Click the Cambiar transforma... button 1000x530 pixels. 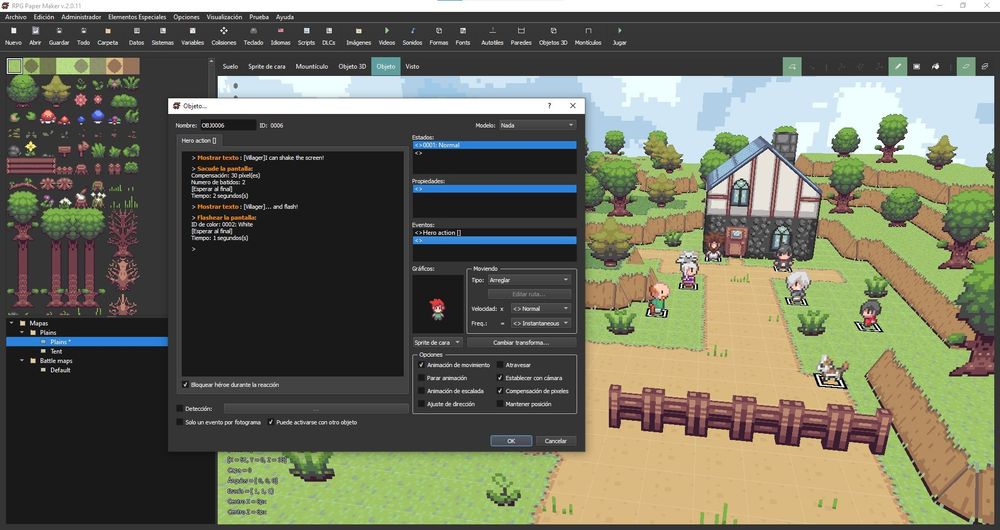coord(521,342)
